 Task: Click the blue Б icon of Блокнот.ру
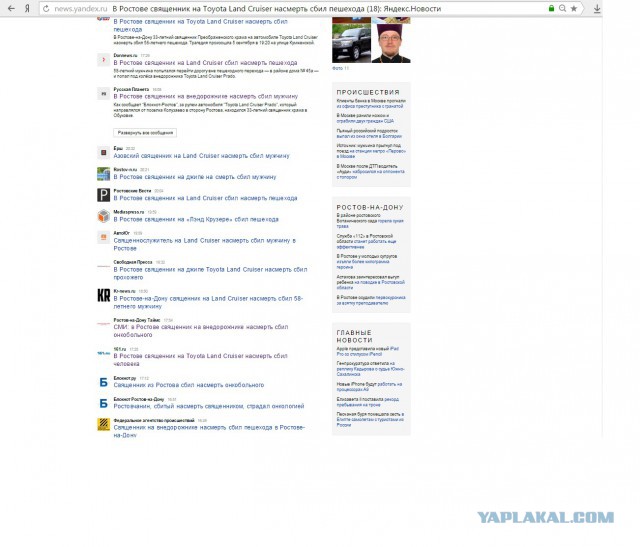click(x=103, y=382)
